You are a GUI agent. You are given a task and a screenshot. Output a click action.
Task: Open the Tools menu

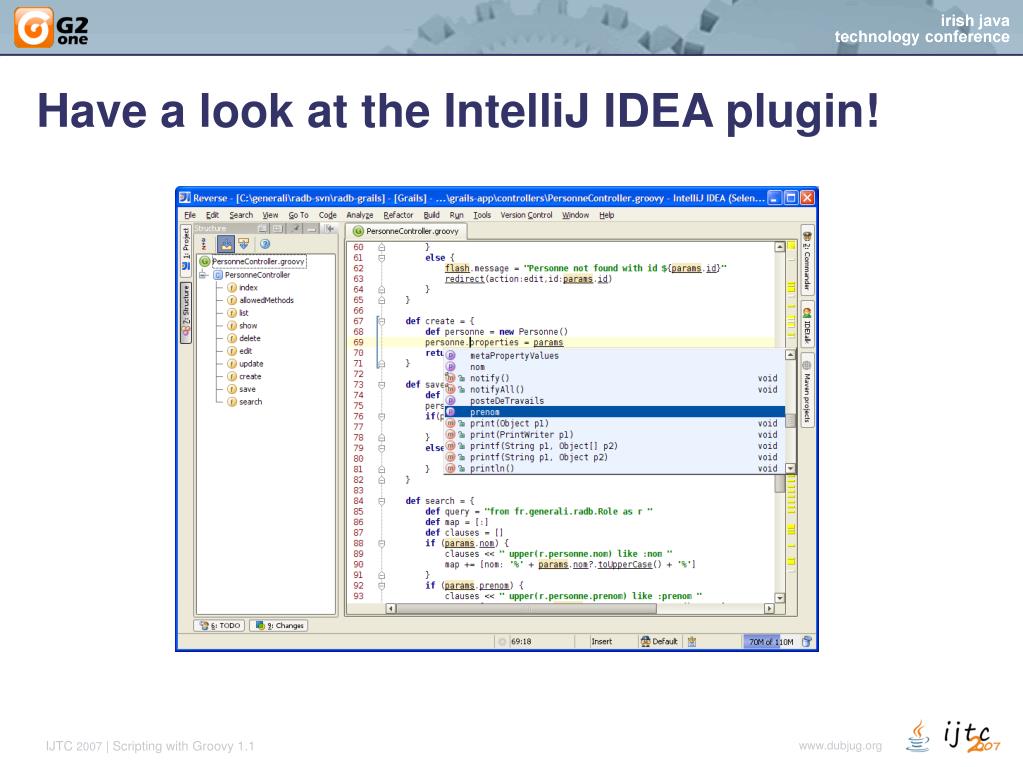(x=482, y=215)
